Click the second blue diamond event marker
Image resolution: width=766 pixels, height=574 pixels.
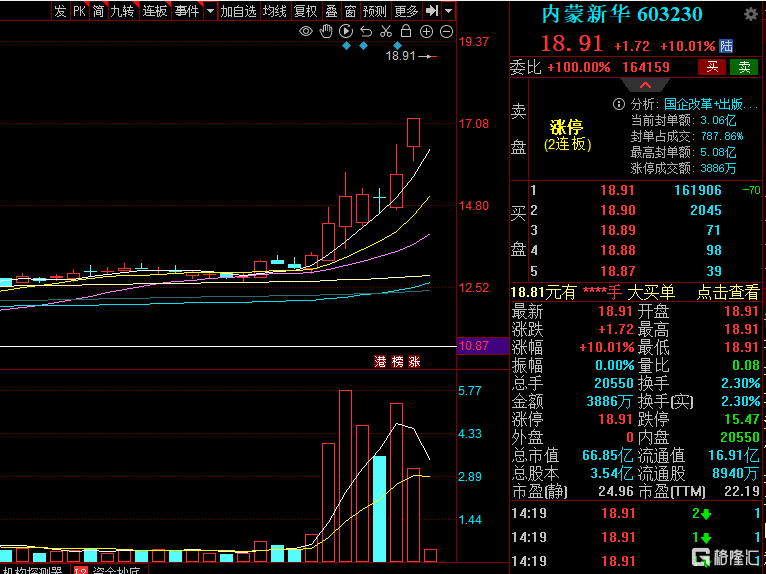tap(363, 46)
